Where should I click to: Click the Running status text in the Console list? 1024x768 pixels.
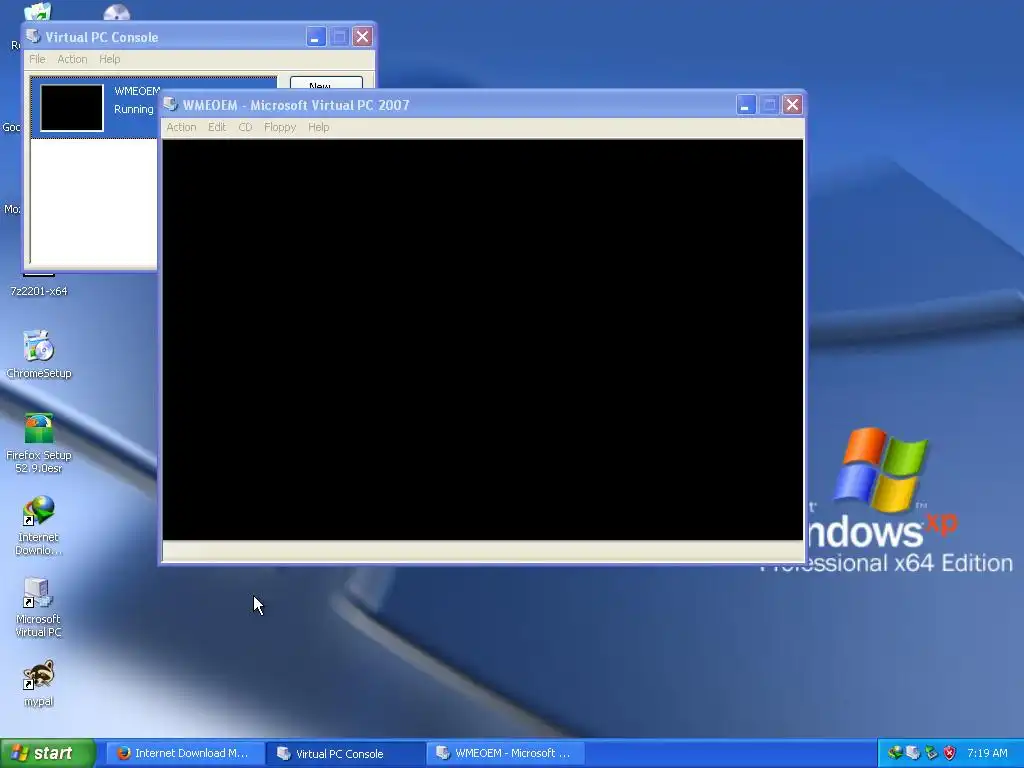tap(134, 109)
